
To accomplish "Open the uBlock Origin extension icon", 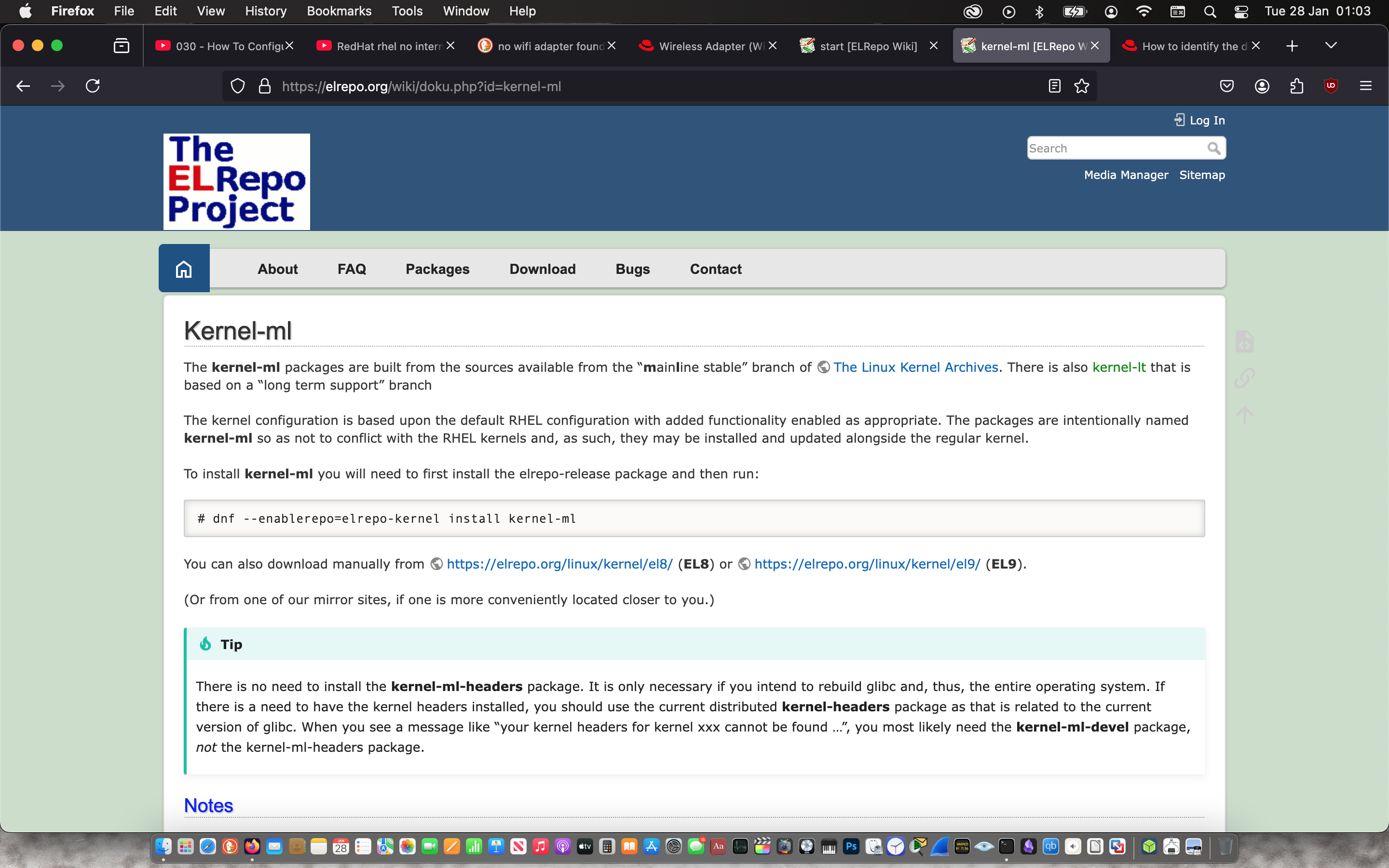I will 1331,86.
